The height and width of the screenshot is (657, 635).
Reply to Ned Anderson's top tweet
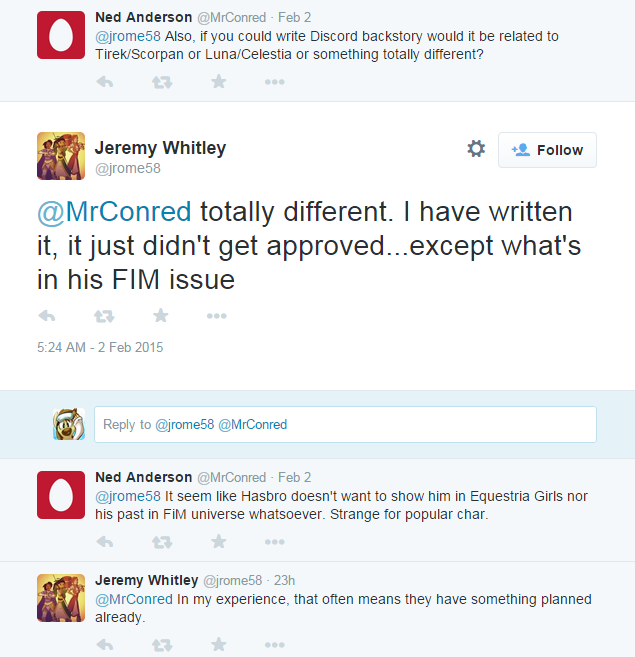[x=104, y=82]
